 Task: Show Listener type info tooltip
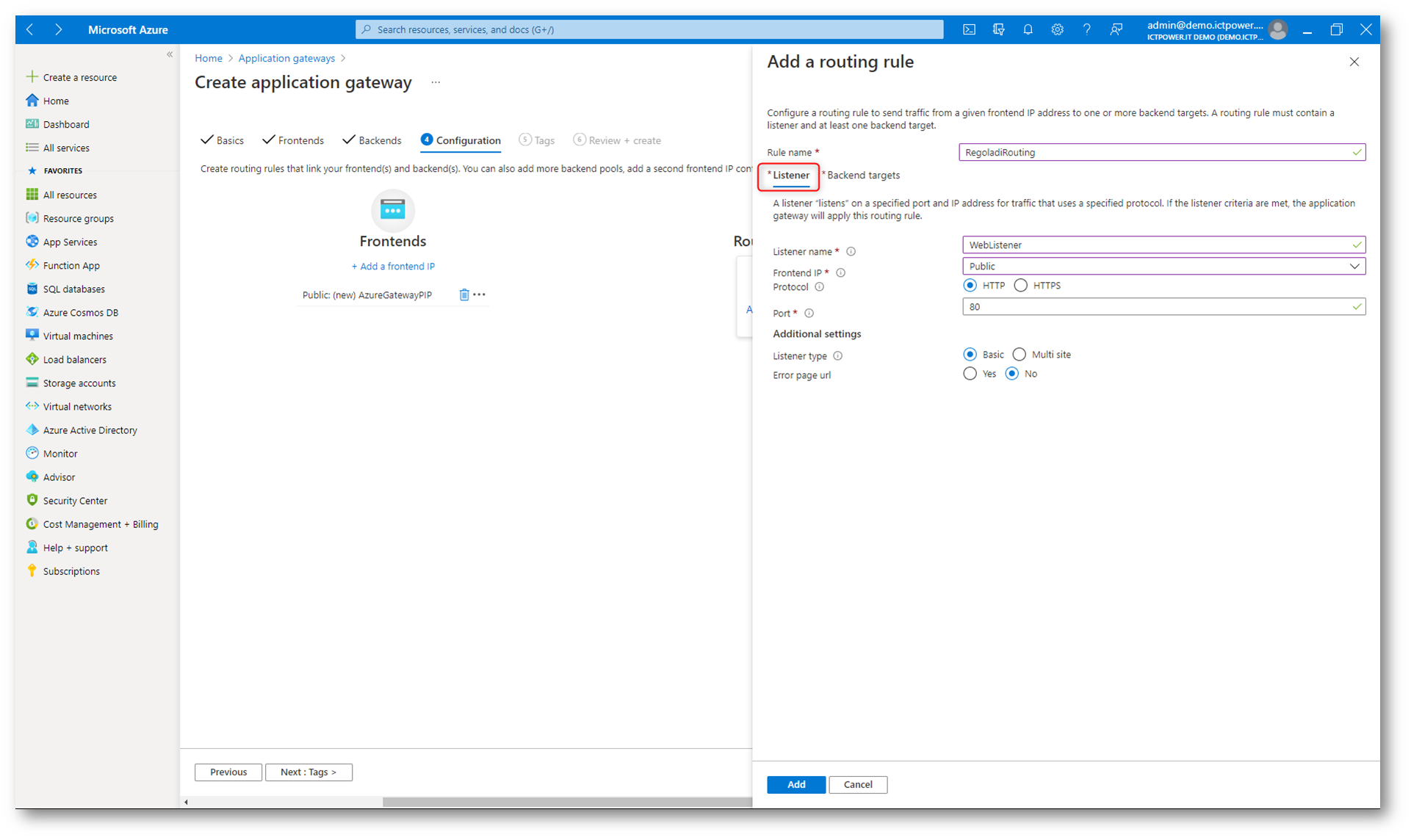(x=837, y=356)
